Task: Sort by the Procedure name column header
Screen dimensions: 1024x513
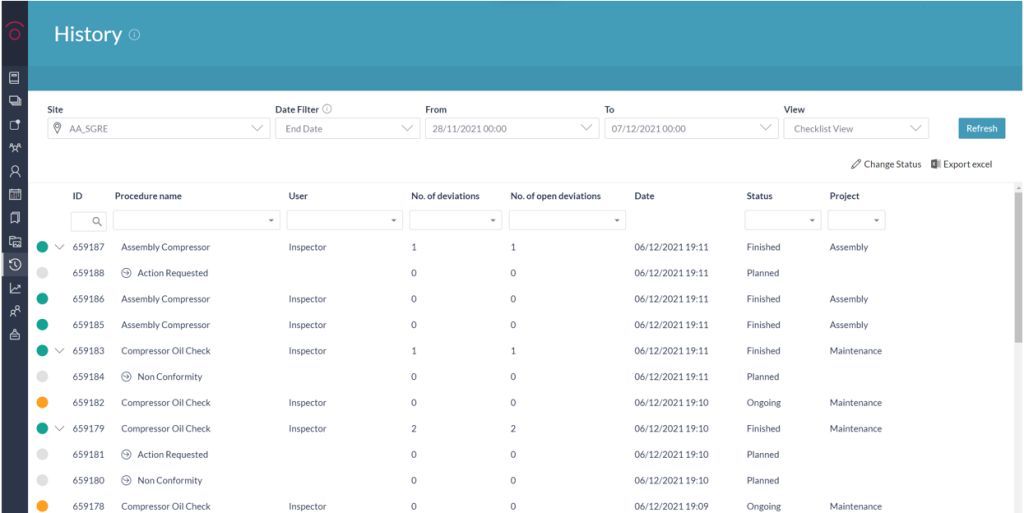Action: [148, 196]
